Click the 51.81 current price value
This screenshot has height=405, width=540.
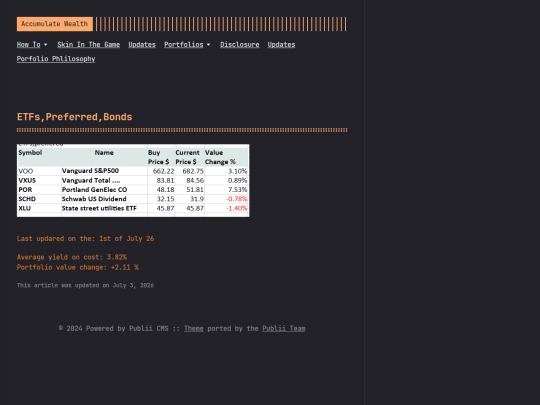tap(195, 190)
